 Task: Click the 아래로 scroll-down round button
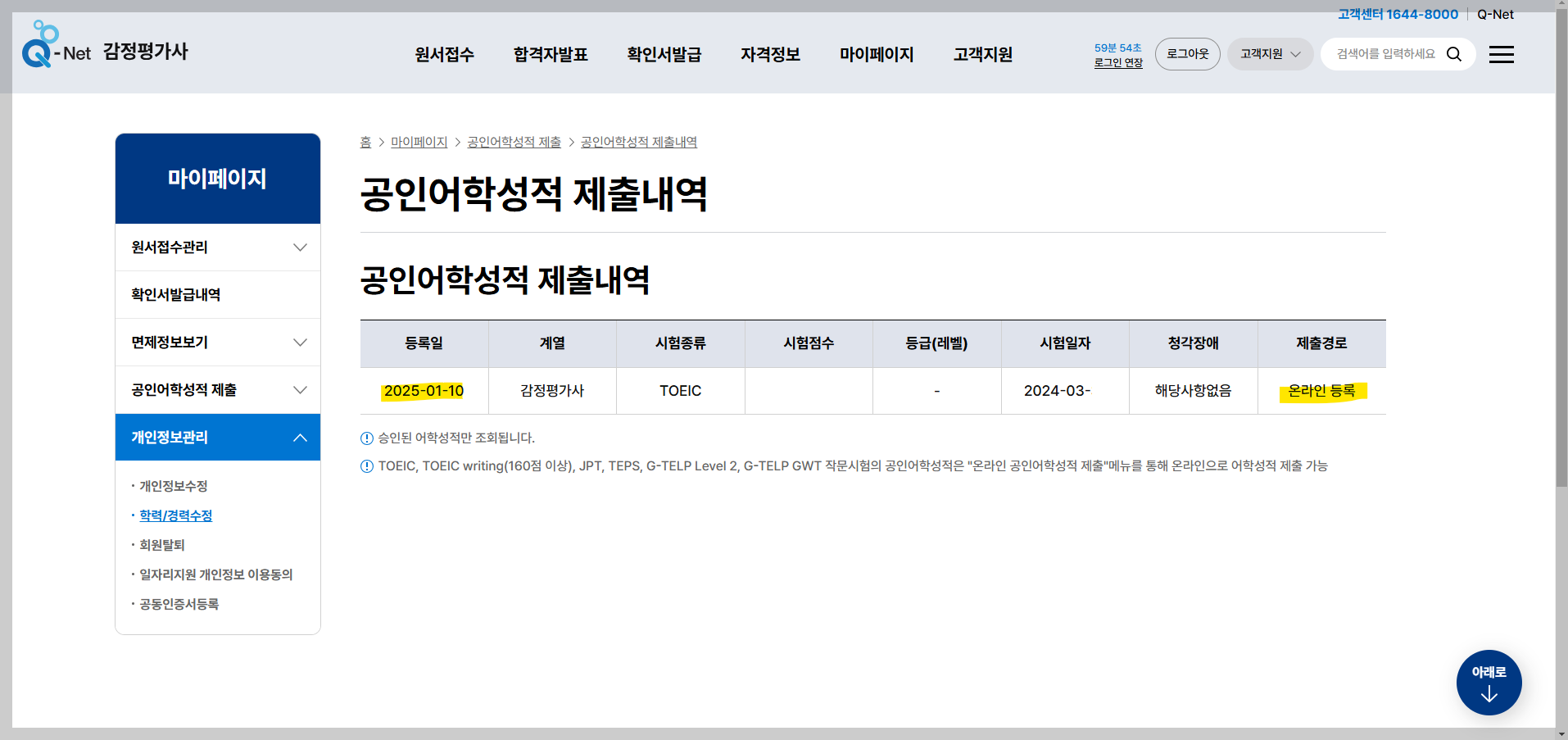pyautogui.click(x=1489, y=683)
